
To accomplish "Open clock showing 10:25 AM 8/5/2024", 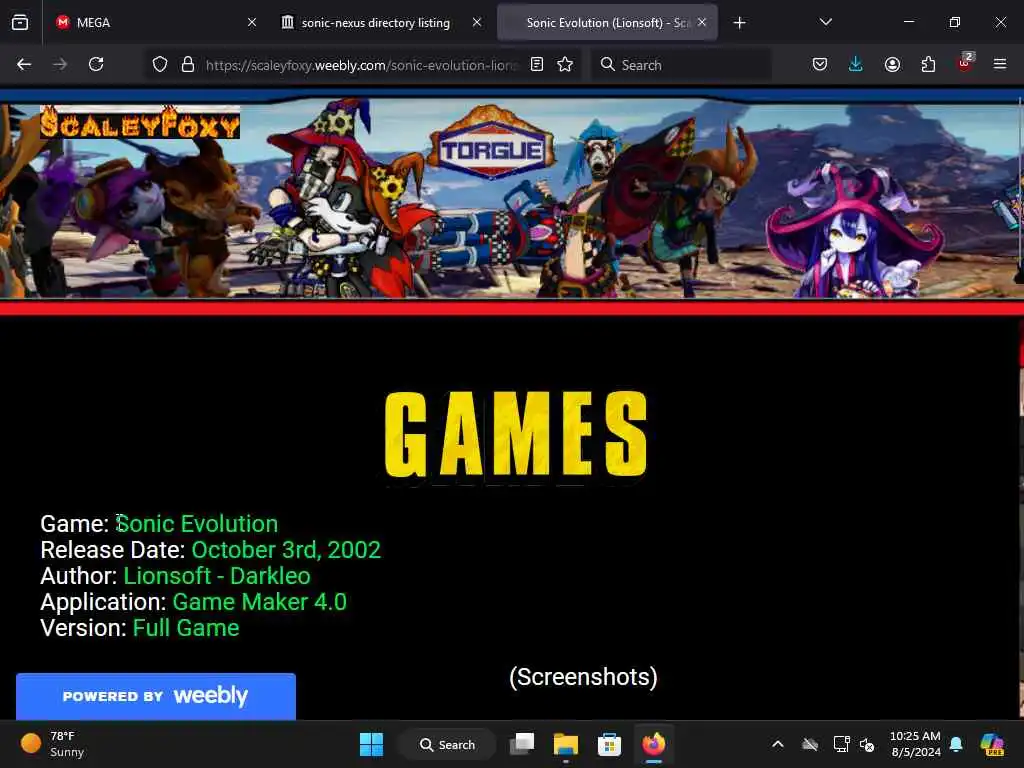I will pos(916,744).
